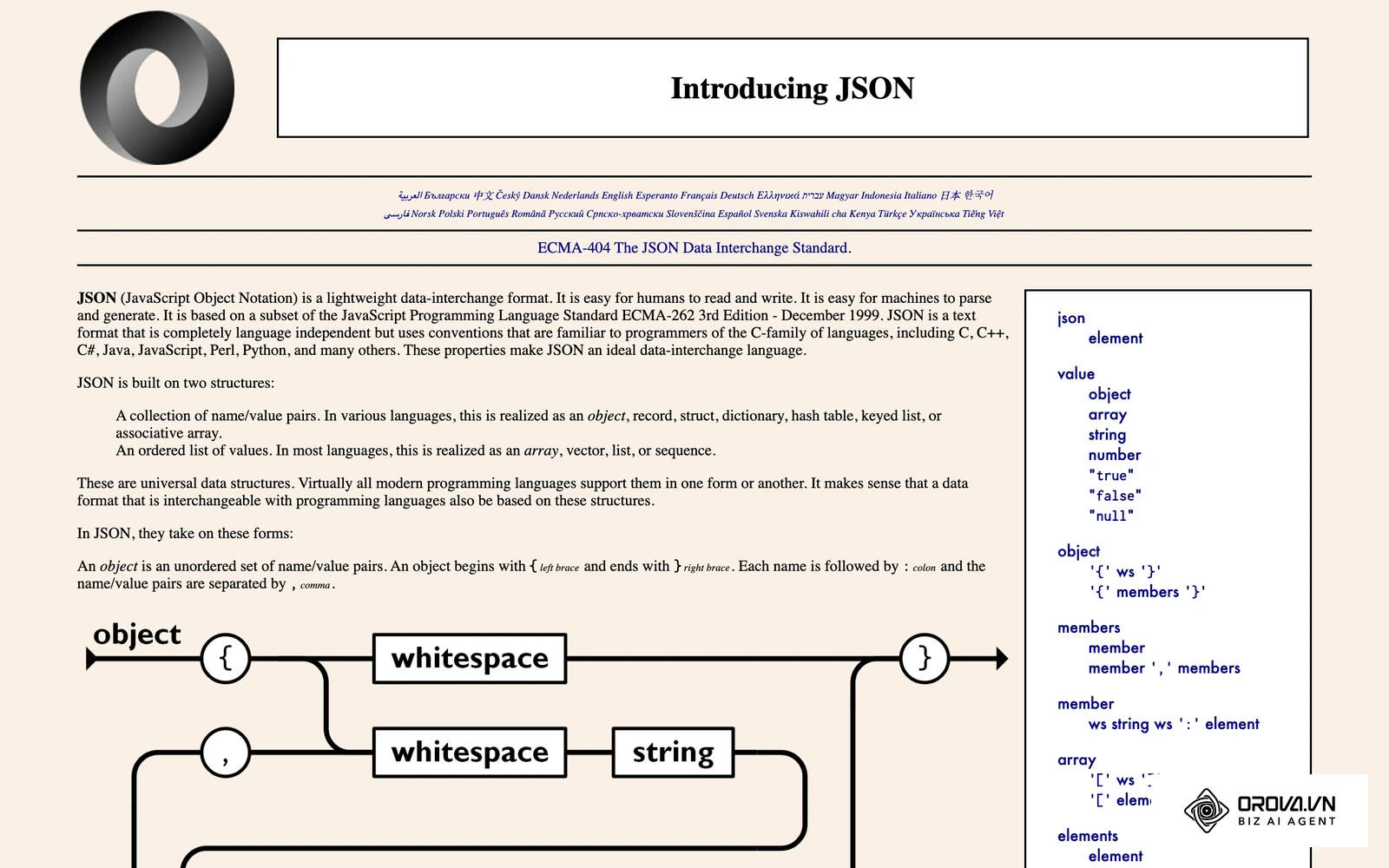Click the JSON ring logo
The width and height of the screenshot is (1389, 868).
point(157,88)
